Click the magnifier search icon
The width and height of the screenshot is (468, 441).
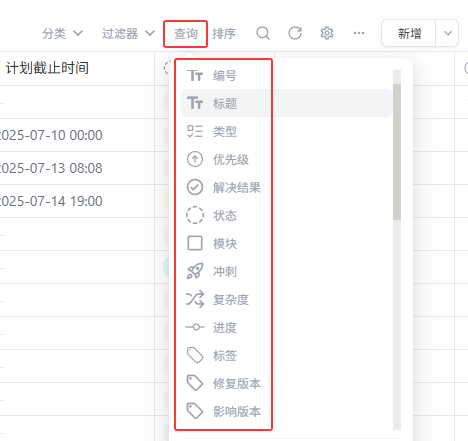tap(263, 33)
